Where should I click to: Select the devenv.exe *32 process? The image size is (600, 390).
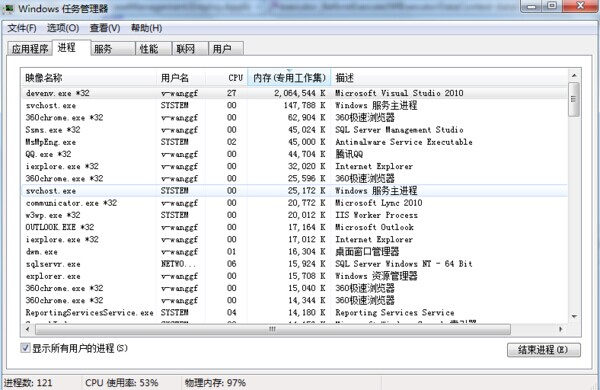pyautogui.click(x=295, y=93)
